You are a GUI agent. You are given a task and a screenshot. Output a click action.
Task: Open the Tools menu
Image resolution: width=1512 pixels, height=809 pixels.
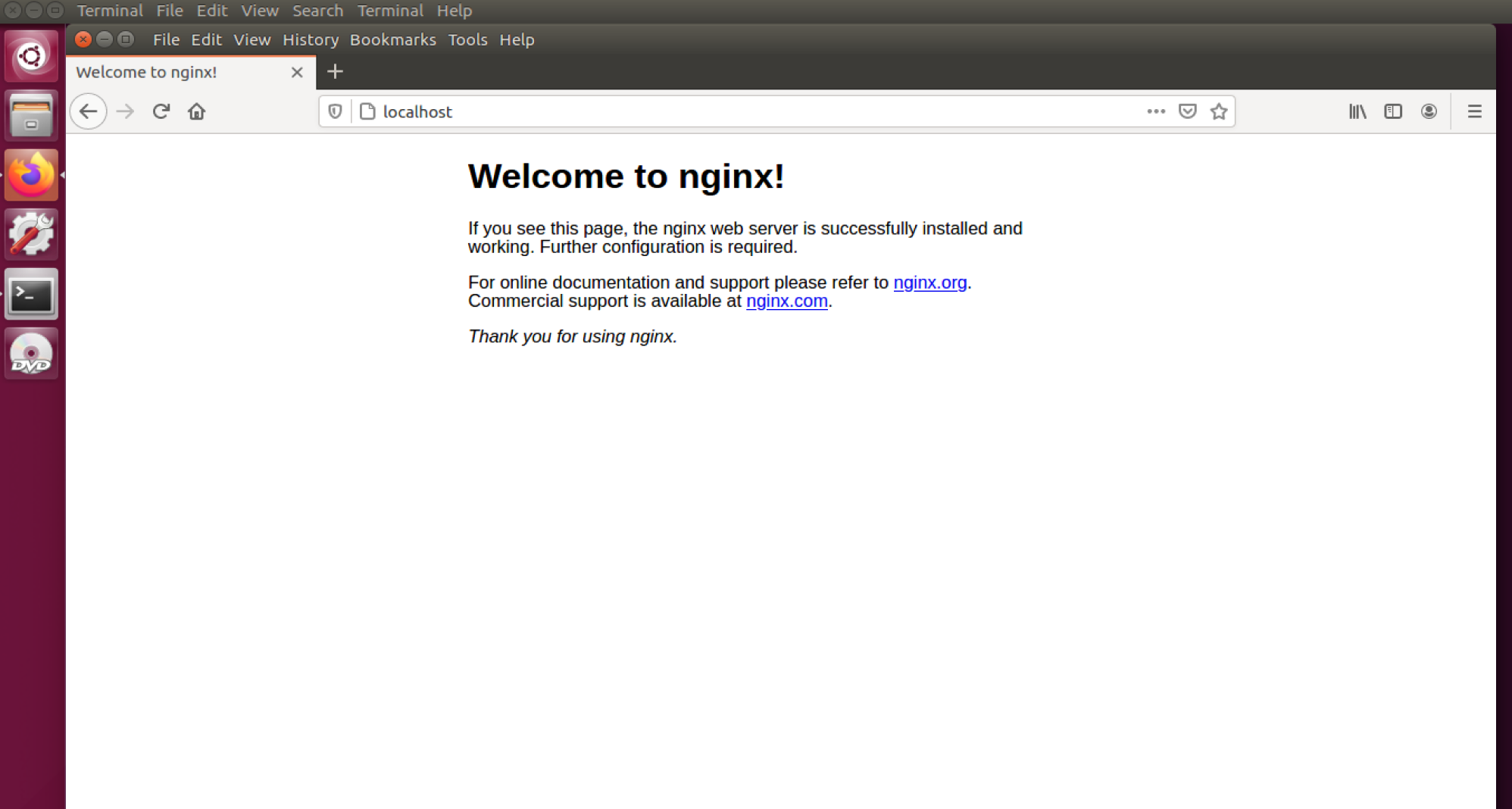tap(467, 39)
